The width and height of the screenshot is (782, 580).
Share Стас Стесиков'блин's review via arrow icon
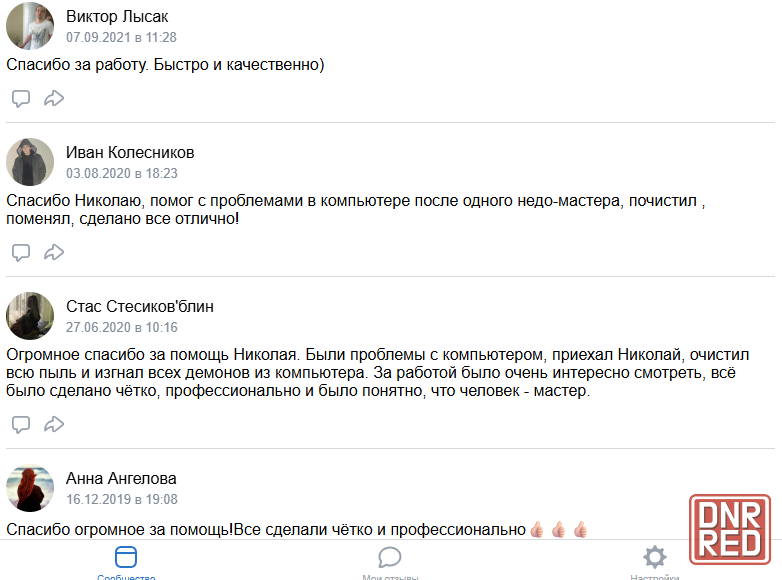coord(54,424)
